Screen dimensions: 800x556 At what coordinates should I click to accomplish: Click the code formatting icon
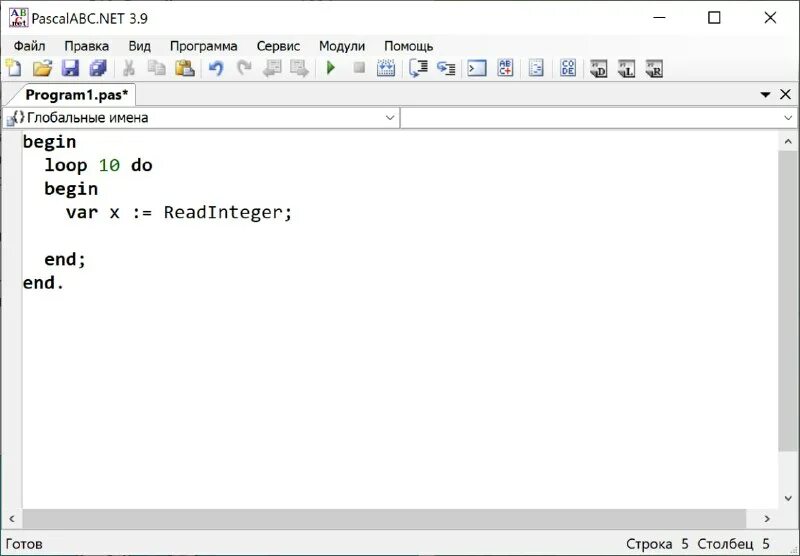pyautogui.click(x=536, y=68)
